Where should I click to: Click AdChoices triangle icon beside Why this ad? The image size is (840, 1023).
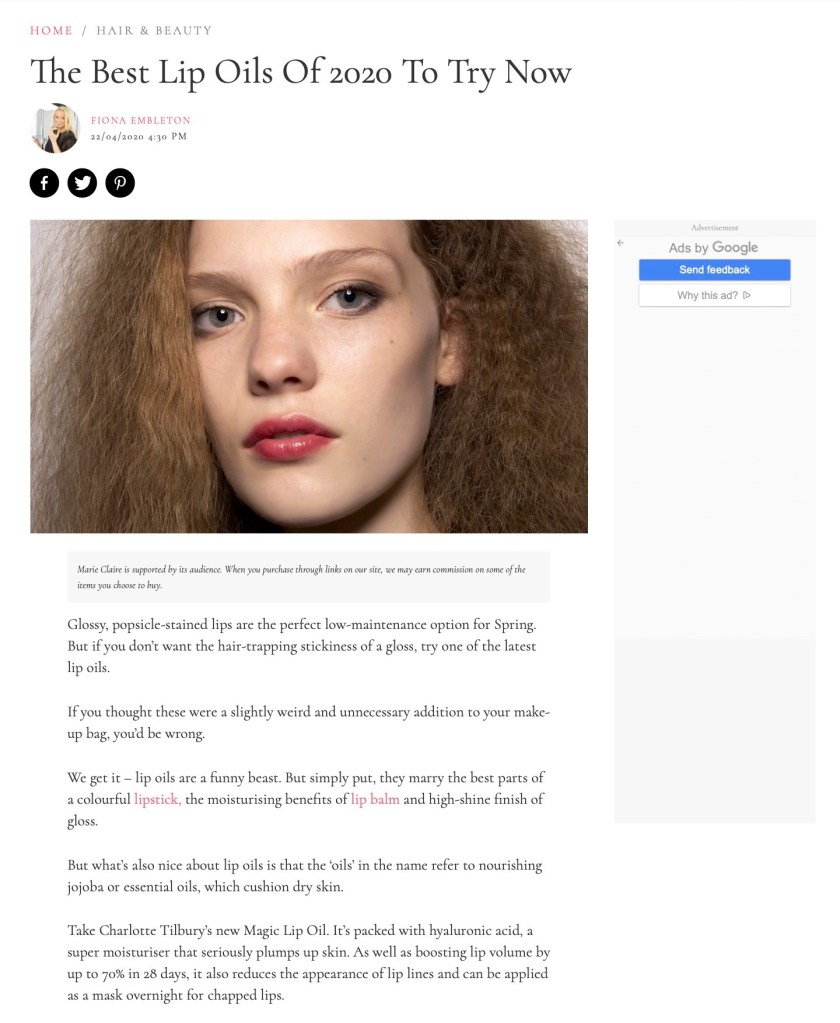point(747,296)
